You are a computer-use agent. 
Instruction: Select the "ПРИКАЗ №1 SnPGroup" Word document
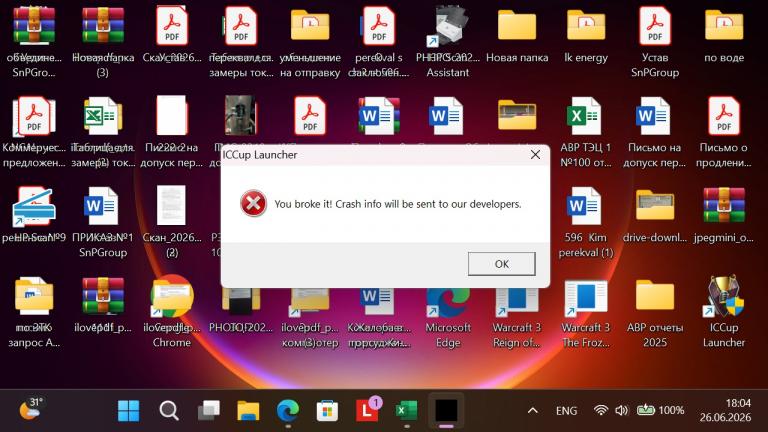coord(102,222)
